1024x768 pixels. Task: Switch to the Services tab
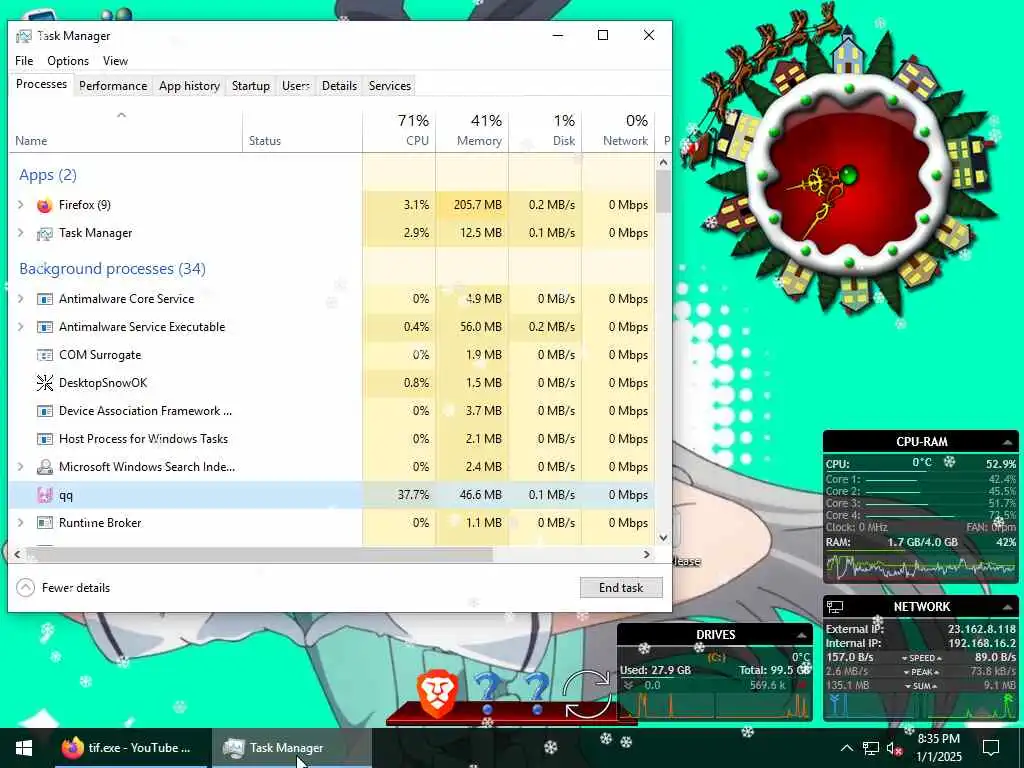[390, 86]
